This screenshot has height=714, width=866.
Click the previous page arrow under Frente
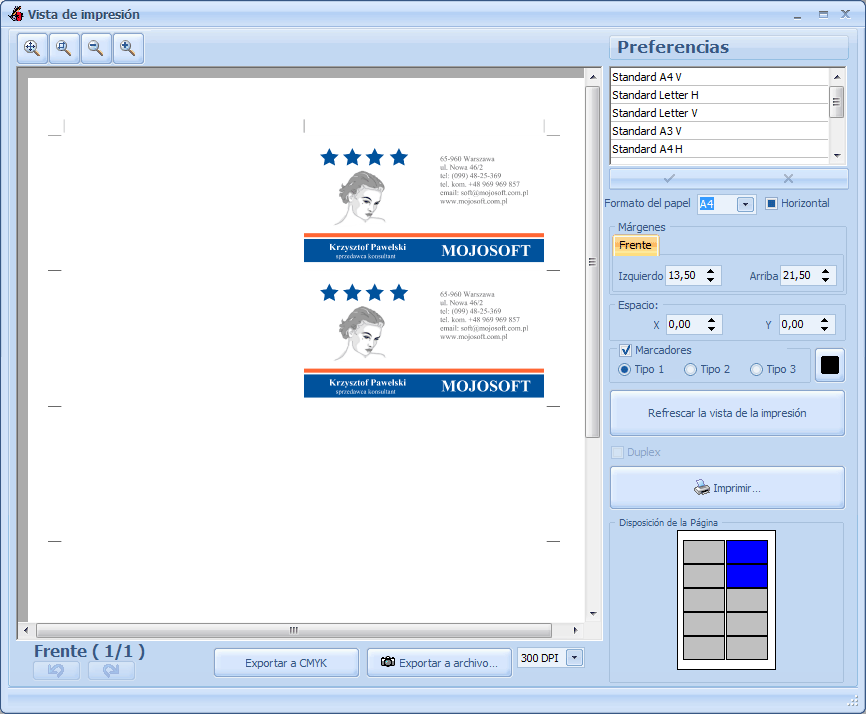pos(56,670)
